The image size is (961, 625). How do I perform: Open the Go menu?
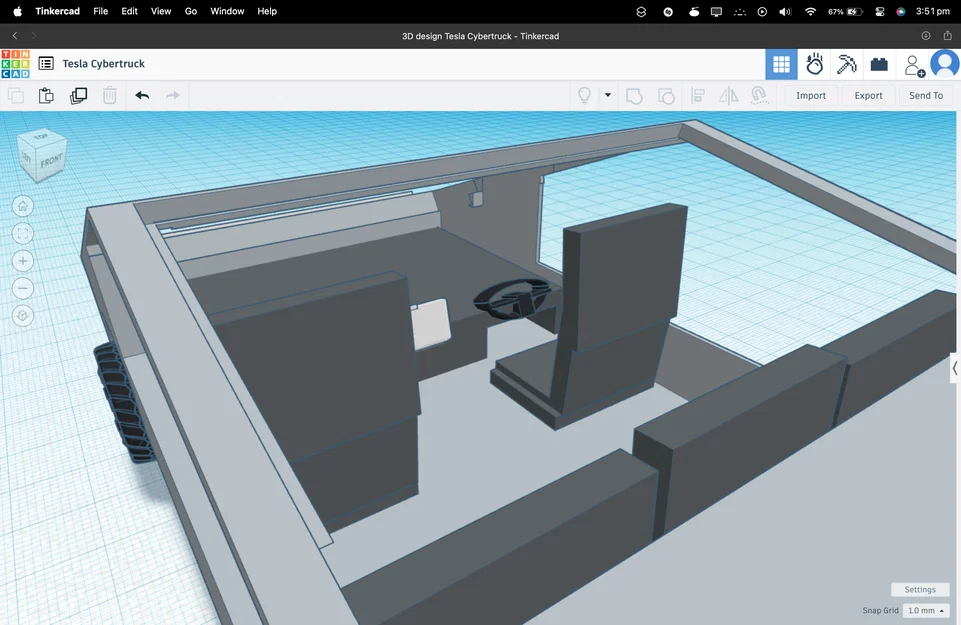coord(191,11)
